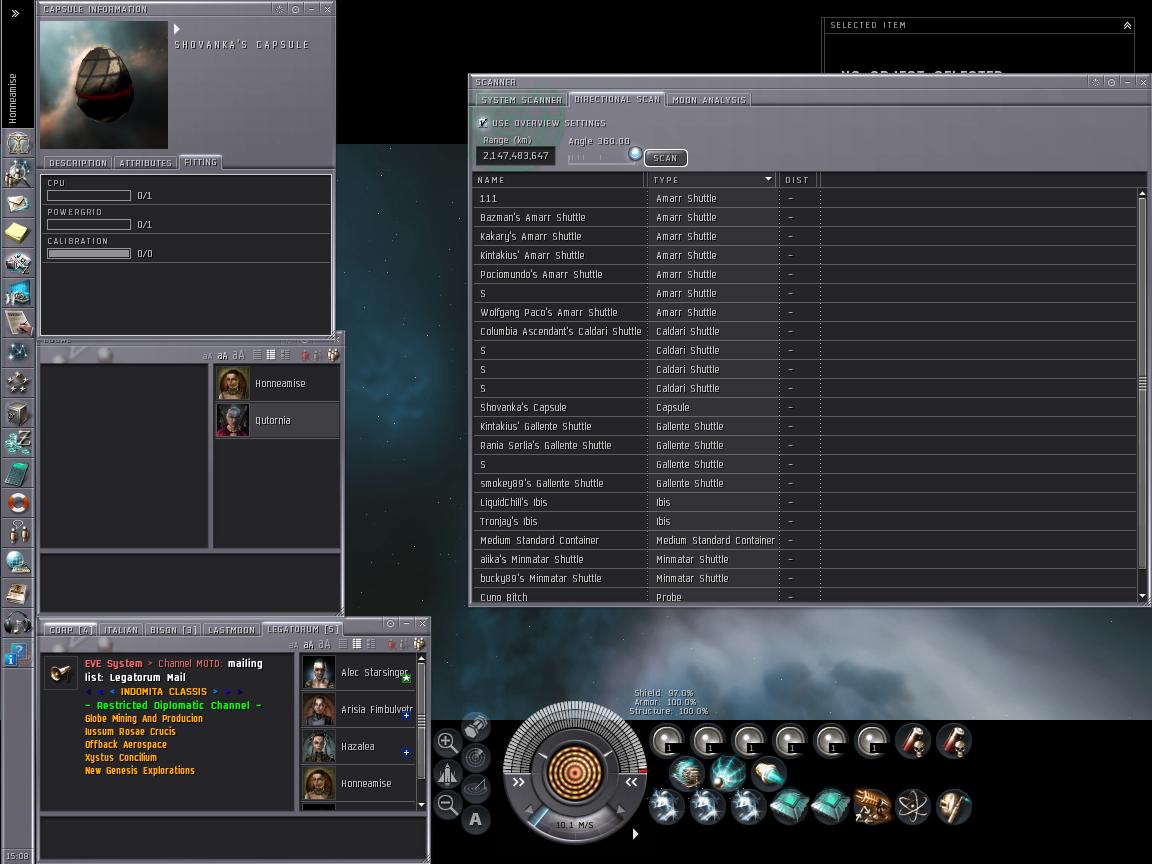Click the Scan button
Image resolution: width=1152 pixels, height=864 pixels.
click(666, 158)
